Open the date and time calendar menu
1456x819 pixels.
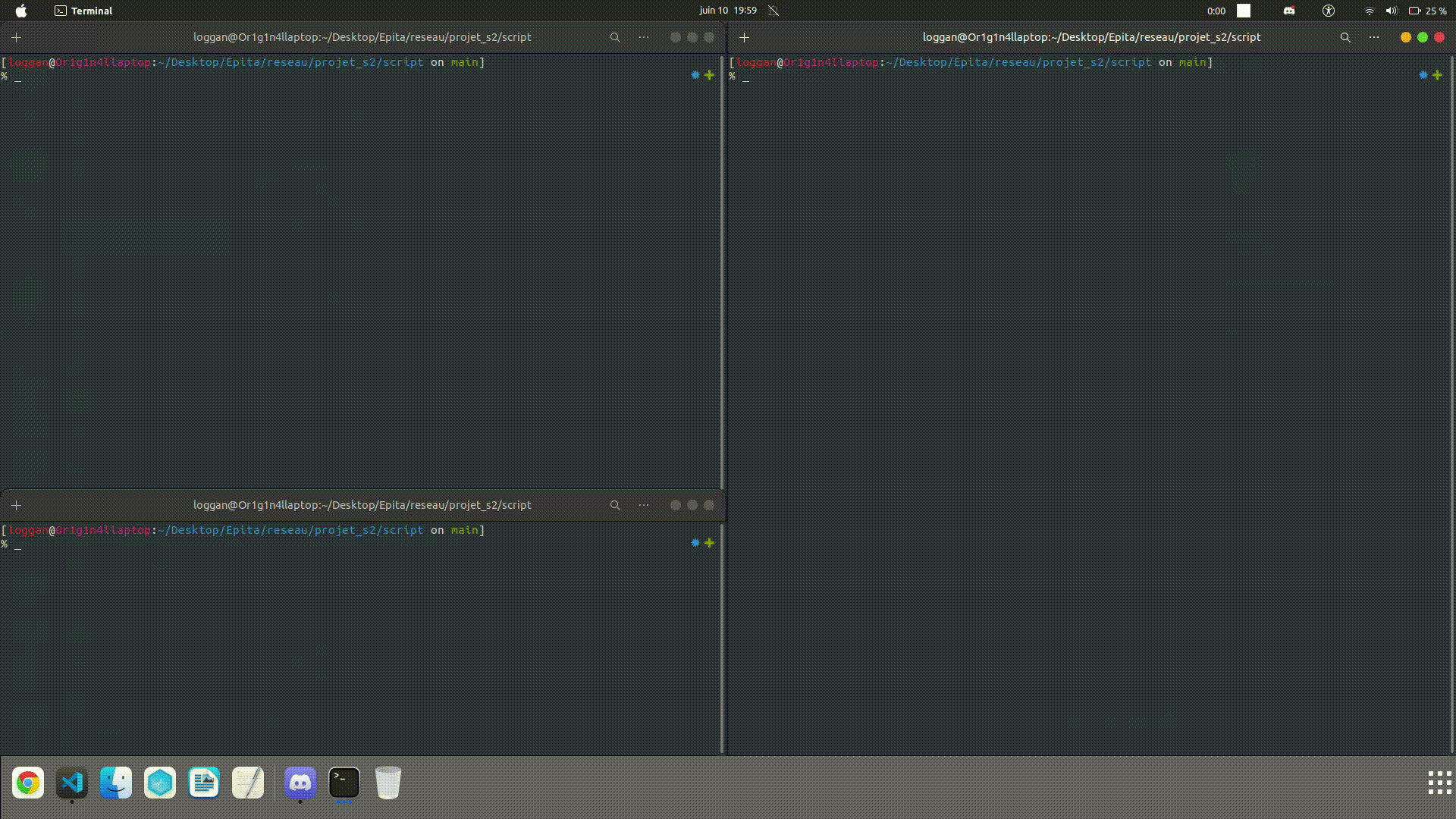[x=728, y=11]
